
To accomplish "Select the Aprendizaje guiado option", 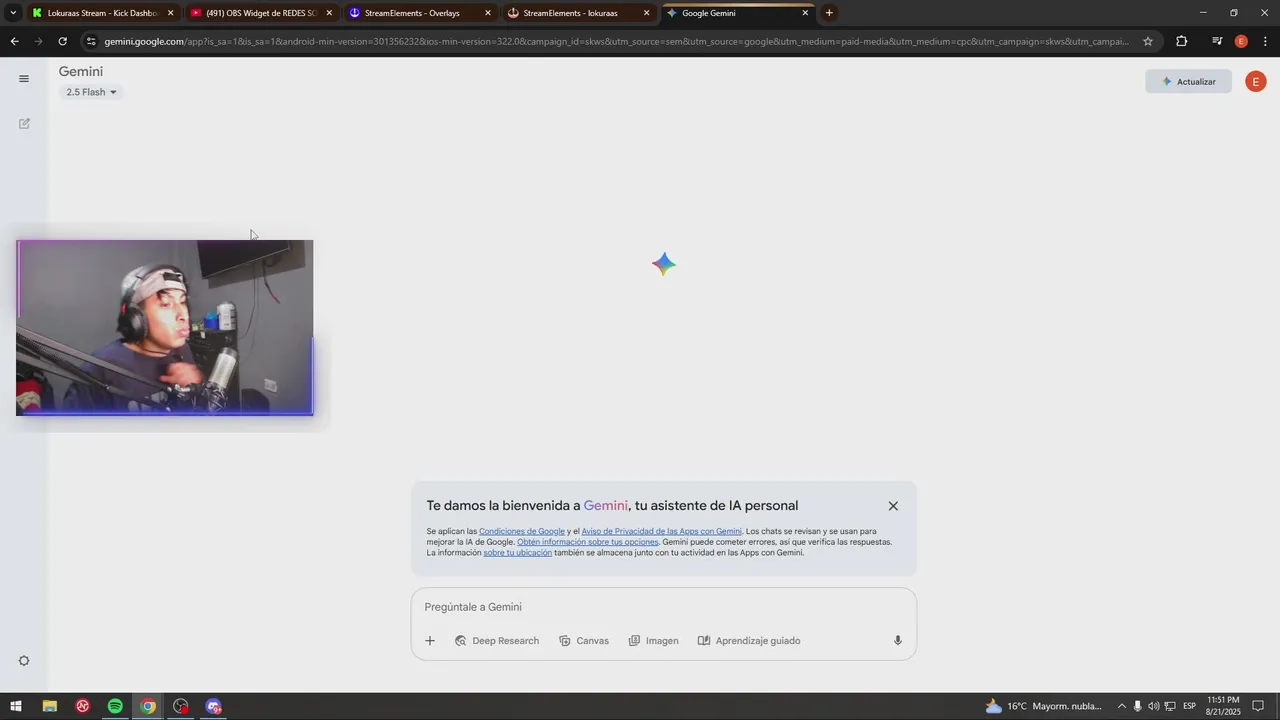I will point(749,641).
